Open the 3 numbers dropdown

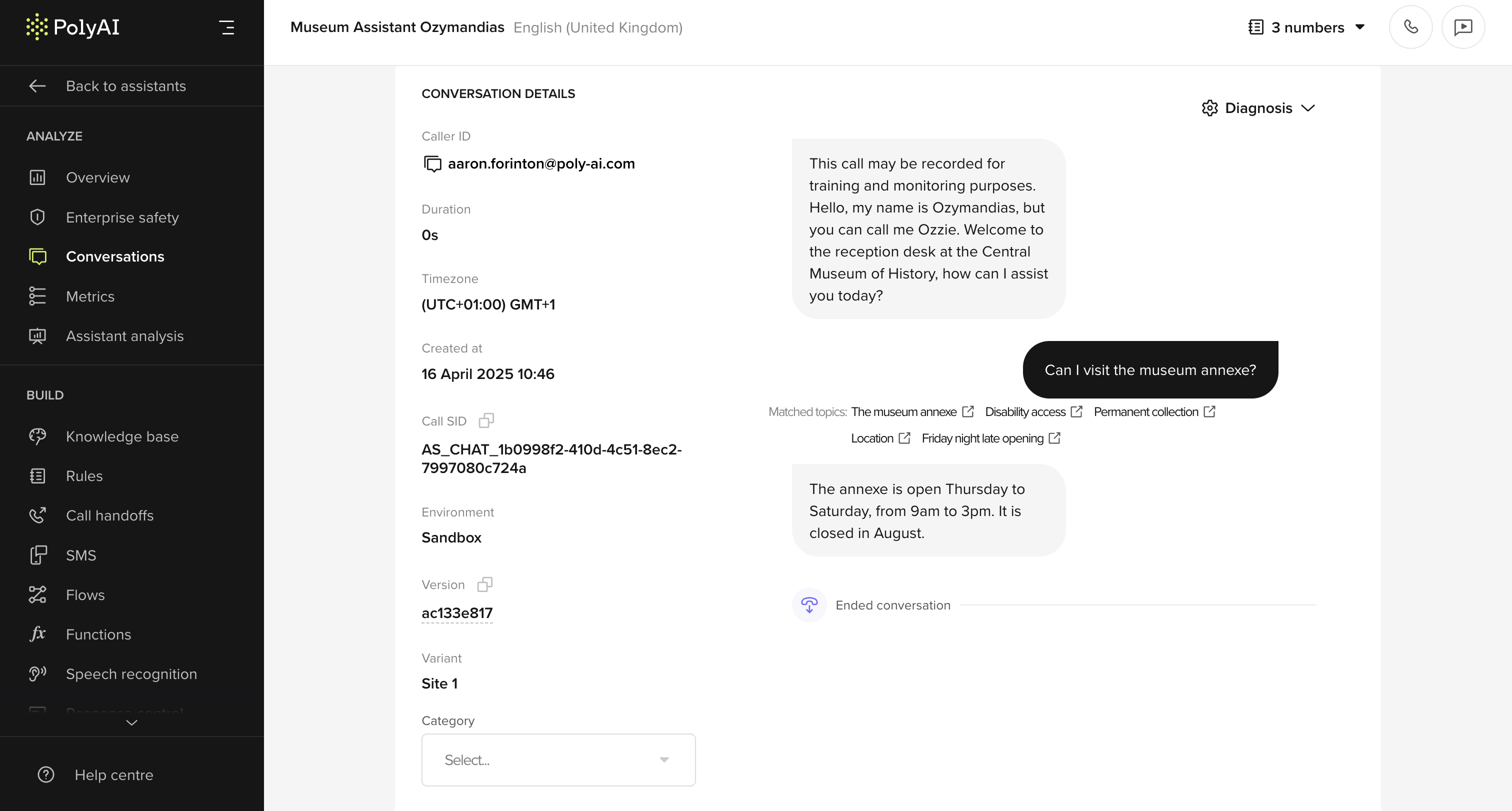pos(1306,27)
